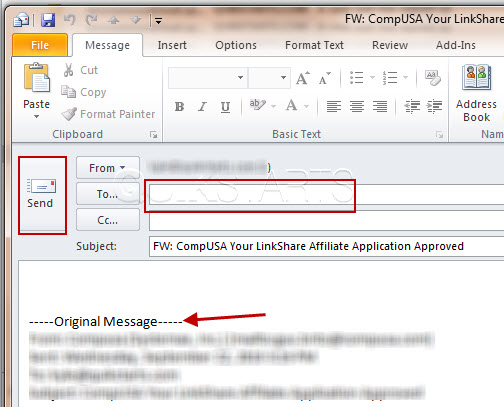Image resolution: width=504 pixels, height=407 pixels.
Task: Switch to the Insert tab
Action: 172,45
